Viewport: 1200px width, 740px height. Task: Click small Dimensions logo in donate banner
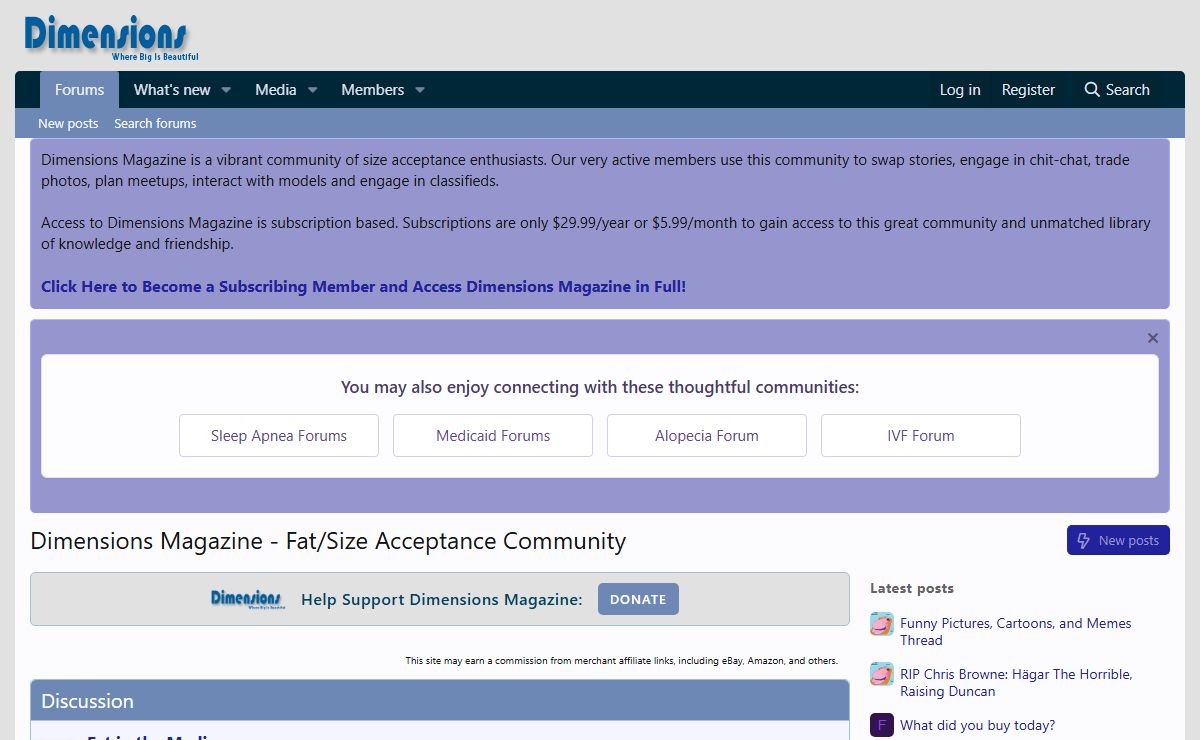pos(246,599)
